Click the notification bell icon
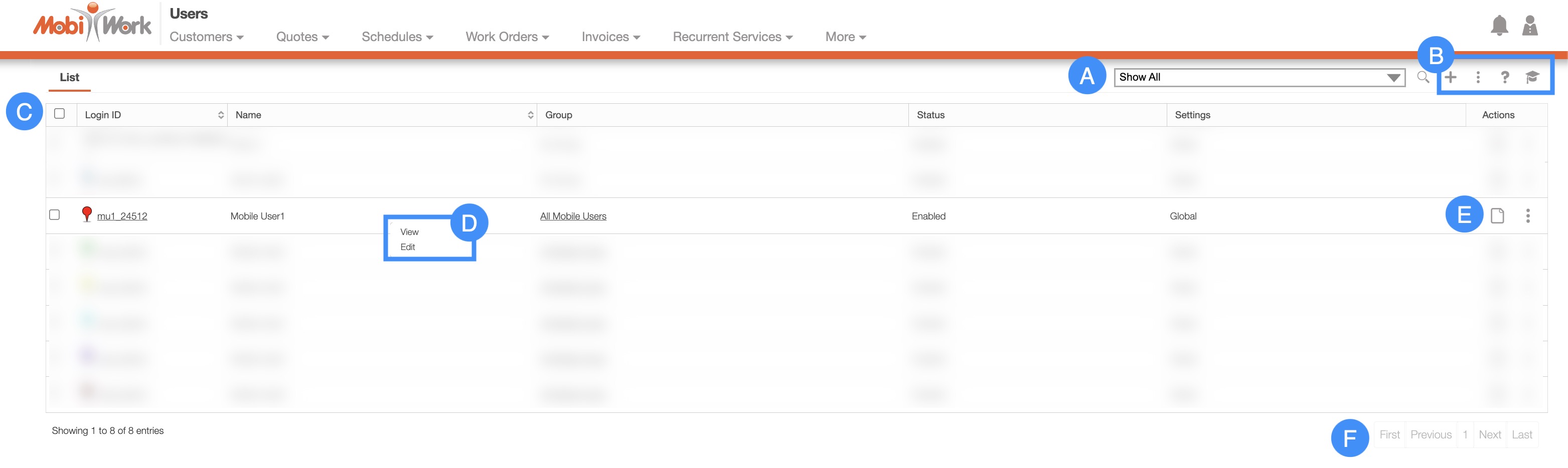Viewport: 1568px width, 468px height. [x=1499, y=26]
